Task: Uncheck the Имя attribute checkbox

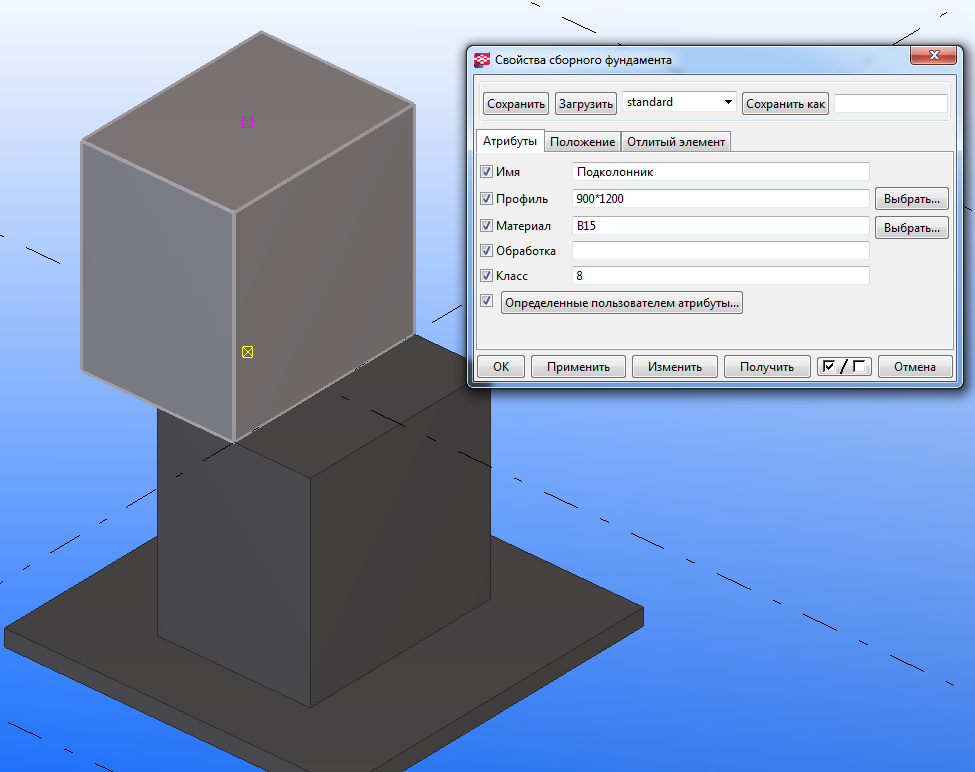Action: 487,172
